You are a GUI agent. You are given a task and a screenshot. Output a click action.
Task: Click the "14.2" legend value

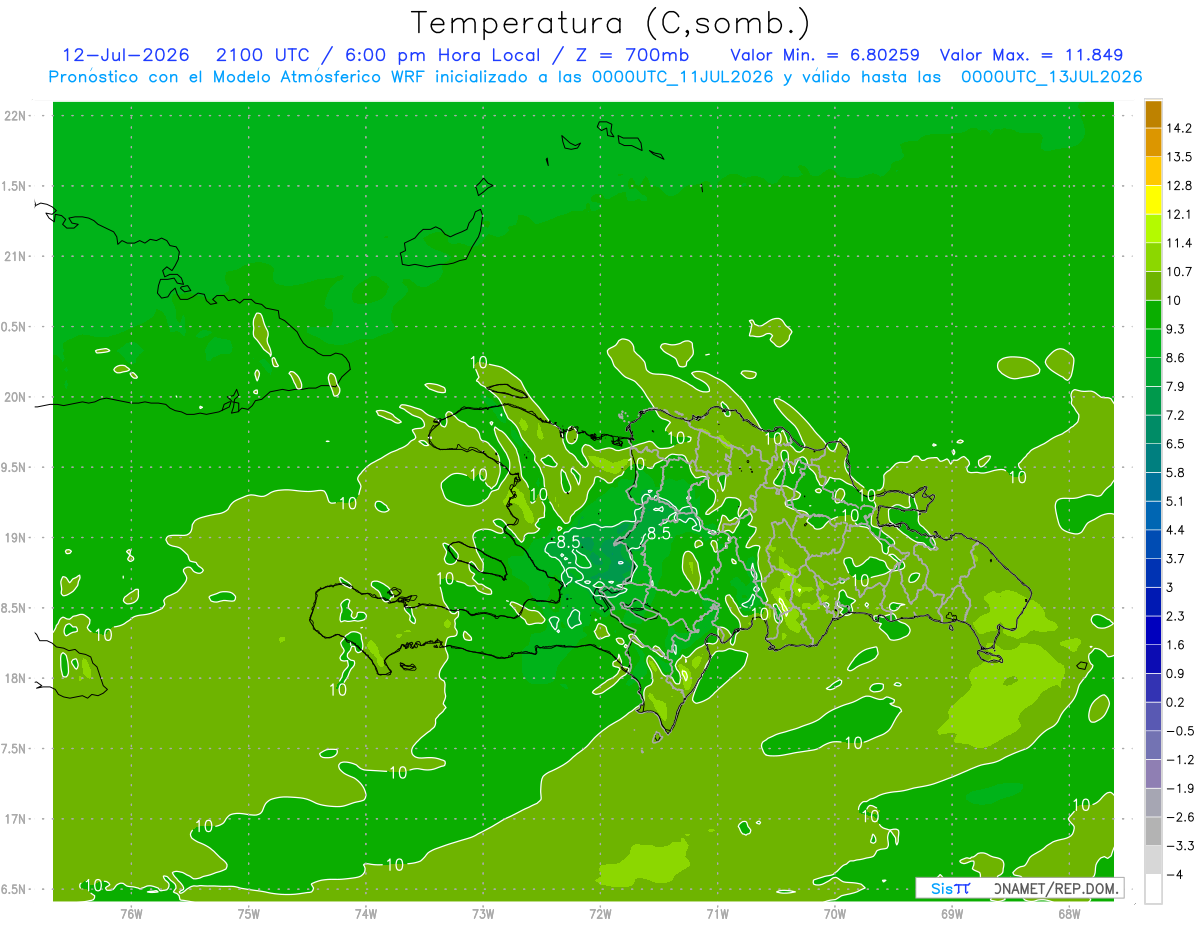tap(1179, 128)
